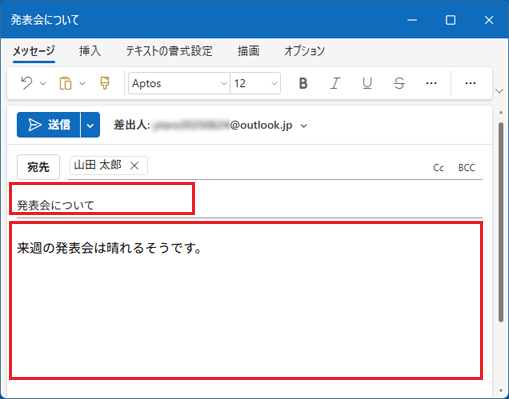
Task: Click the vertical scrollbar of the message pane
Action: click(501, 222)
